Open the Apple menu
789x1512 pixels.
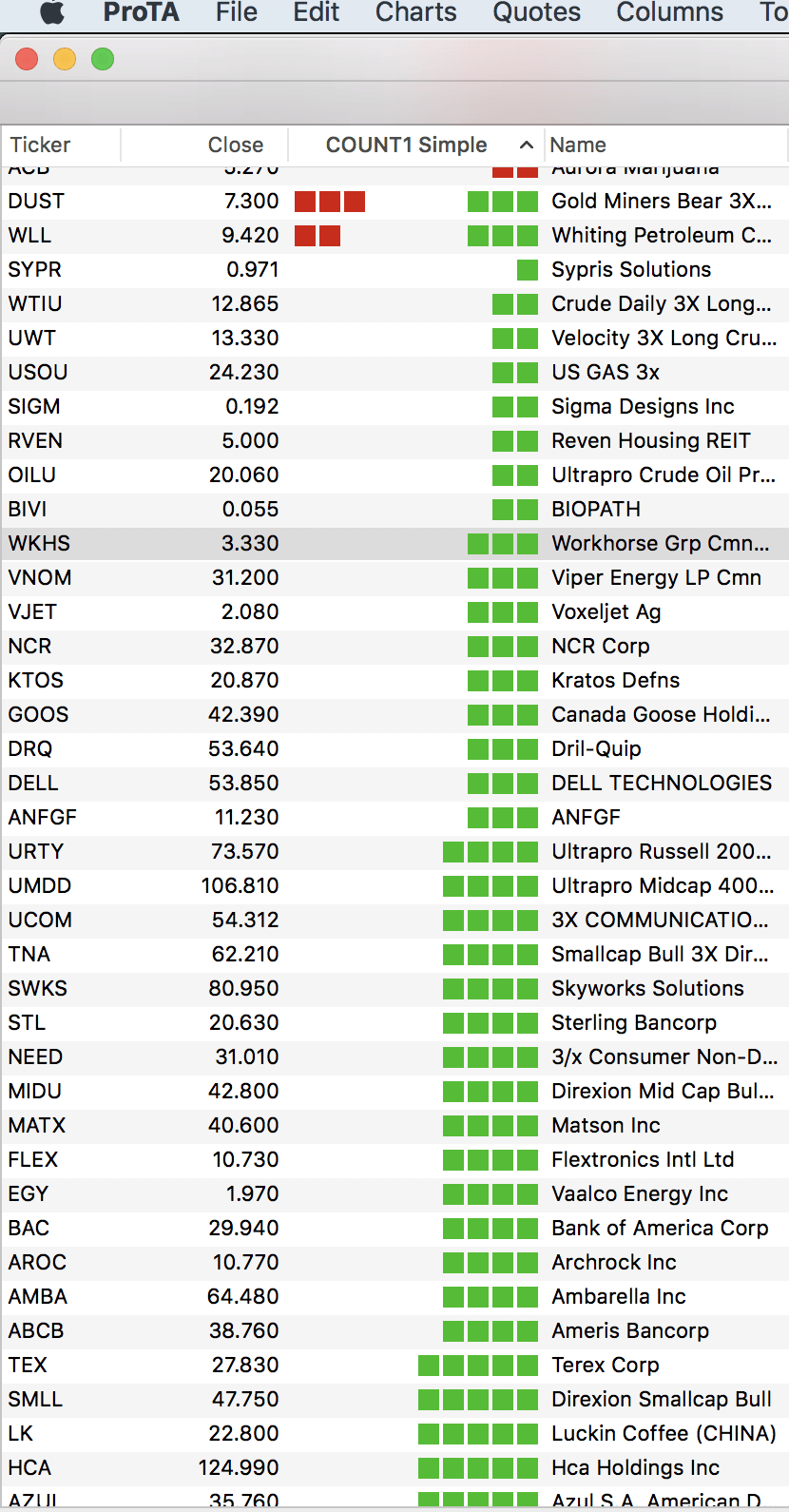[52, 11]
